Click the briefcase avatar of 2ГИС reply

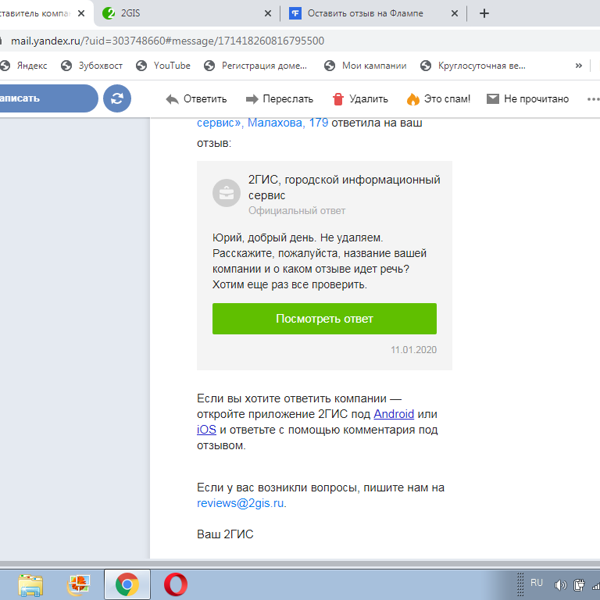tap(227, 193)
